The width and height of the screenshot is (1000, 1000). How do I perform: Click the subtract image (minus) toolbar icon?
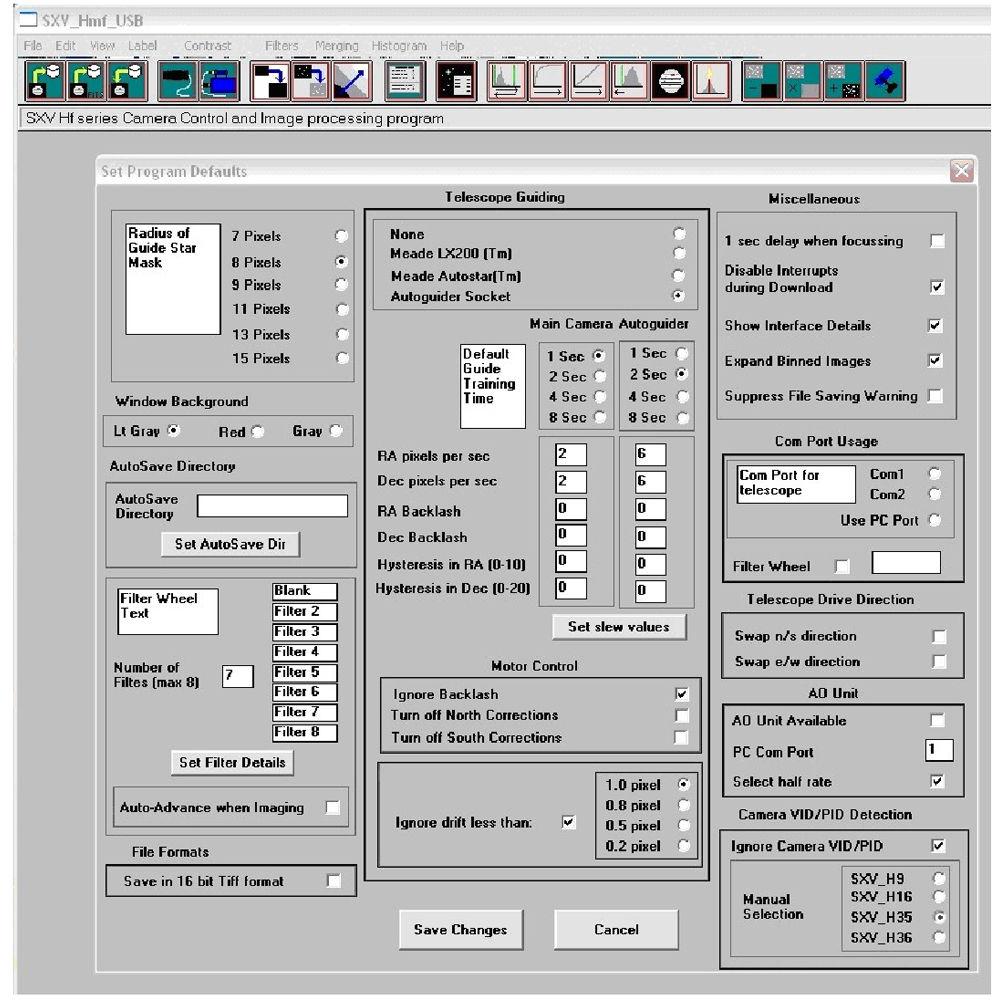[x=762, y=82]
